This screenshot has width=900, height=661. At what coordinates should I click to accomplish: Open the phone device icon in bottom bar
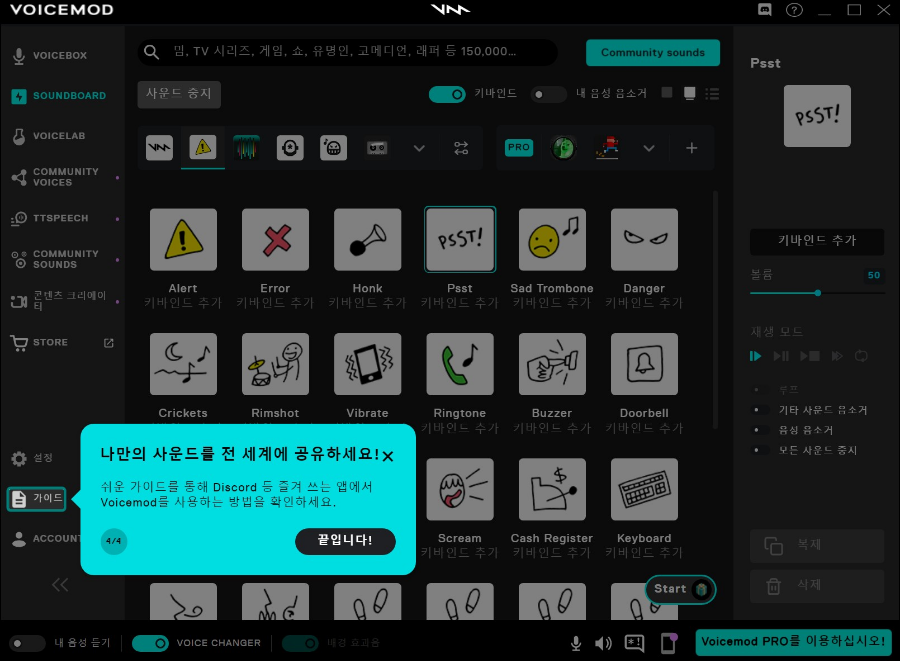click(x=669, y=643)
